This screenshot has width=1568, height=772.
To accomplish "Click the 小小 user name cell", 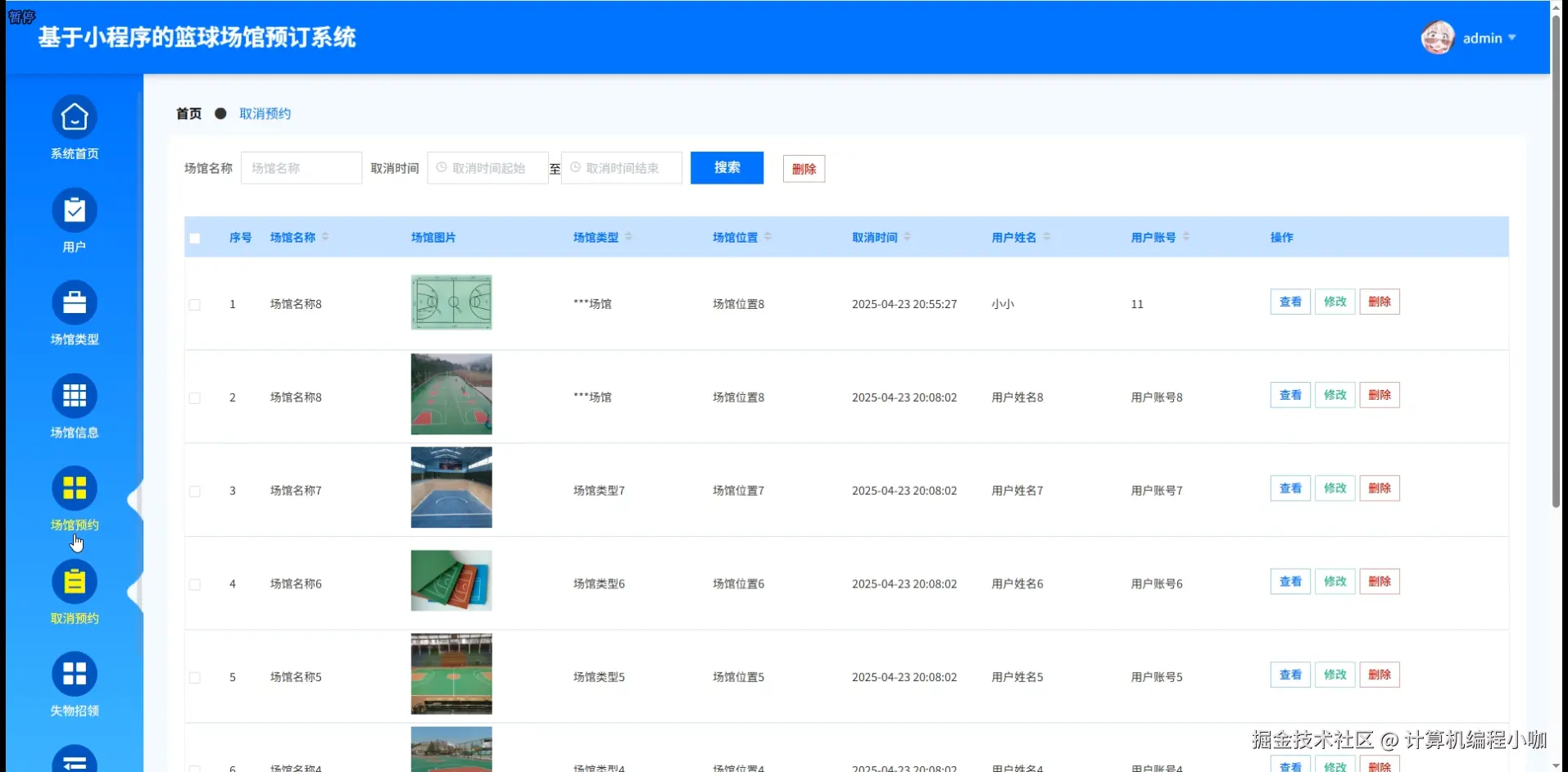I will pyautogui.click(x=1003, y=304).
